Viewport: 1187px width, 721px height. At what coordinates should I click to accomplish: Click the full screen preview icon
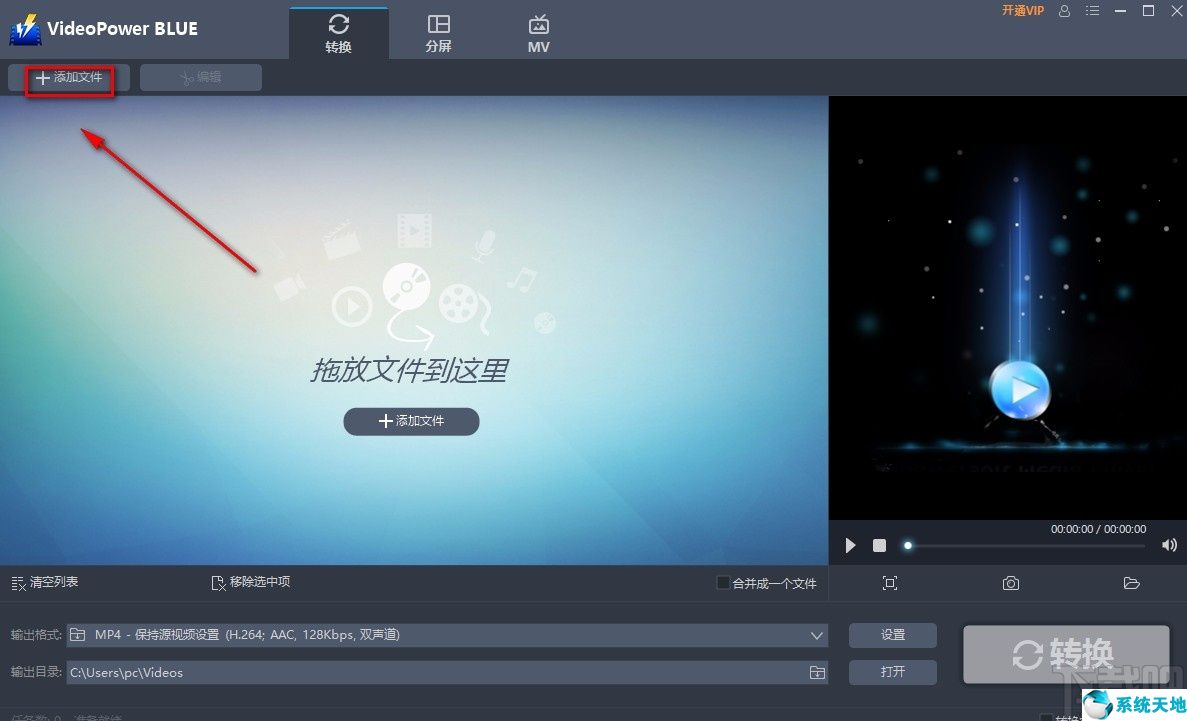click(889, 583)
